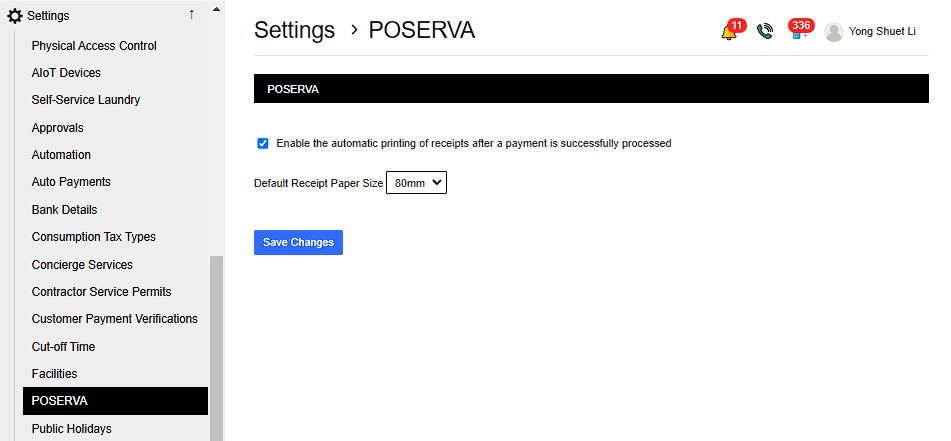The width and height of the screenshot is (951, 441).
Task: Click the up arrow beside Settings
Action: tap(191, 15)
